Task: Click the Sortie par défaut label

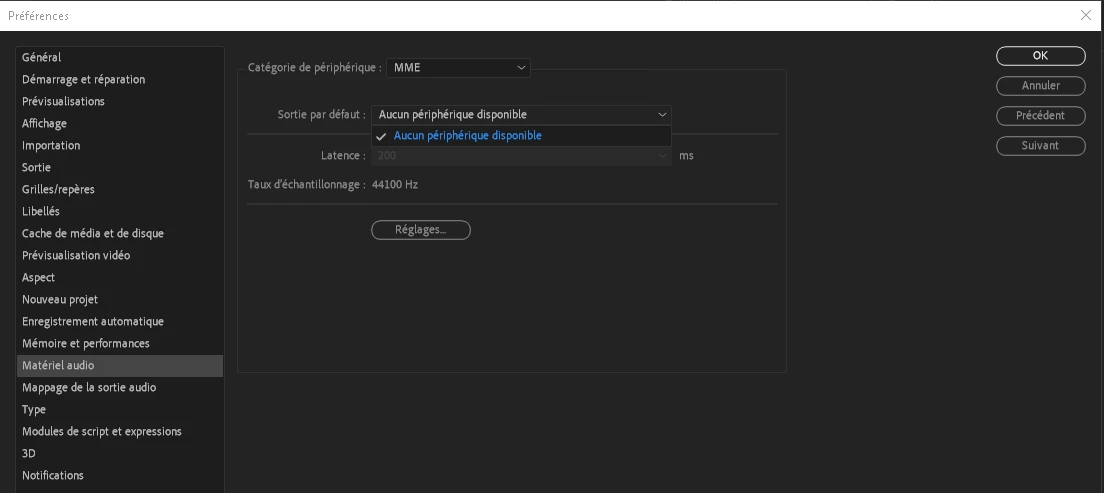Action: (322, 115)
